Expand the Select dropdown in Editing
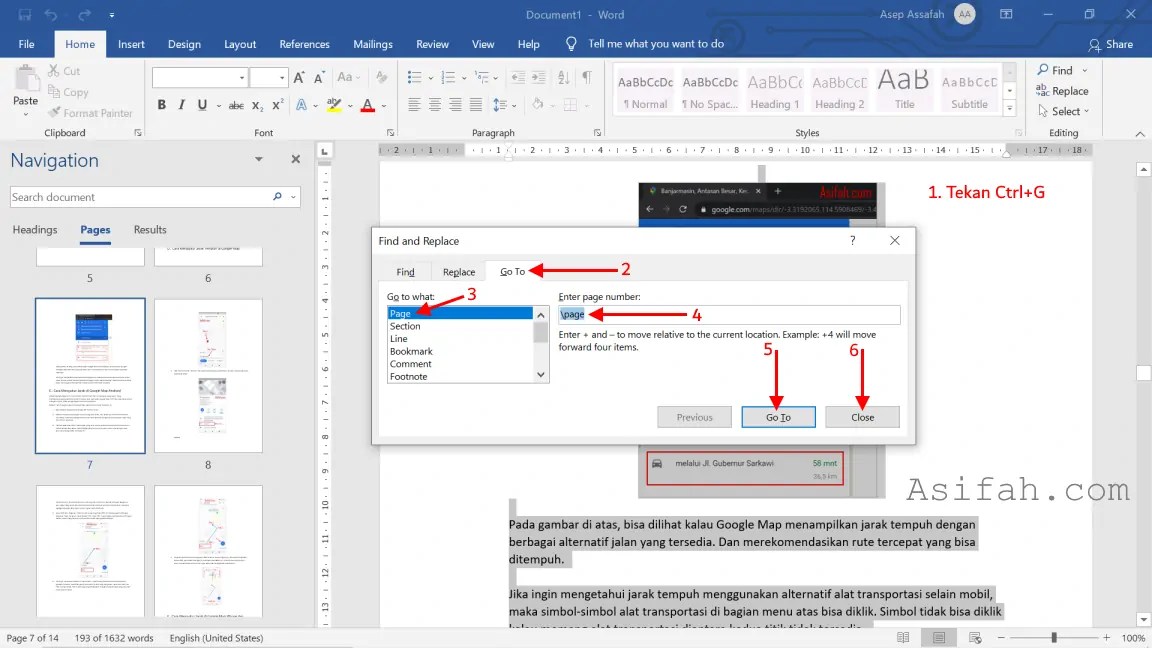1152x648 pixels. click(1065, 111)
